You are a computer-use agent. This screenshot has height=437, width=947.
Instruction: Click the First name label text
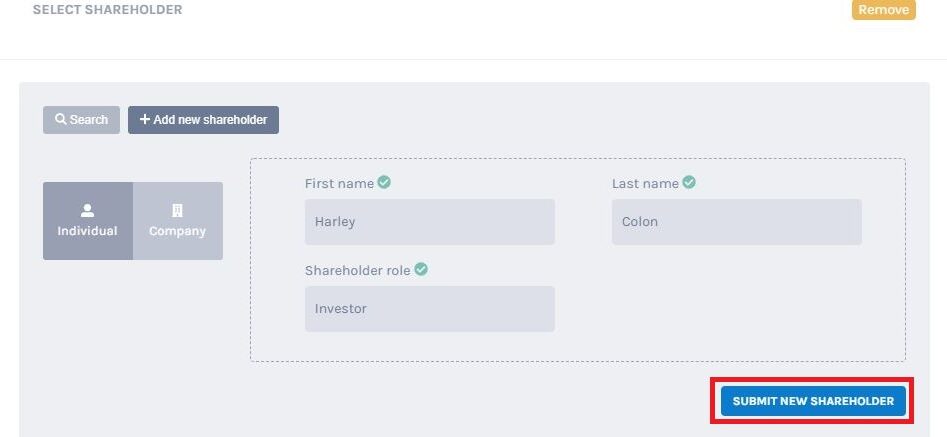coord(339,183)
